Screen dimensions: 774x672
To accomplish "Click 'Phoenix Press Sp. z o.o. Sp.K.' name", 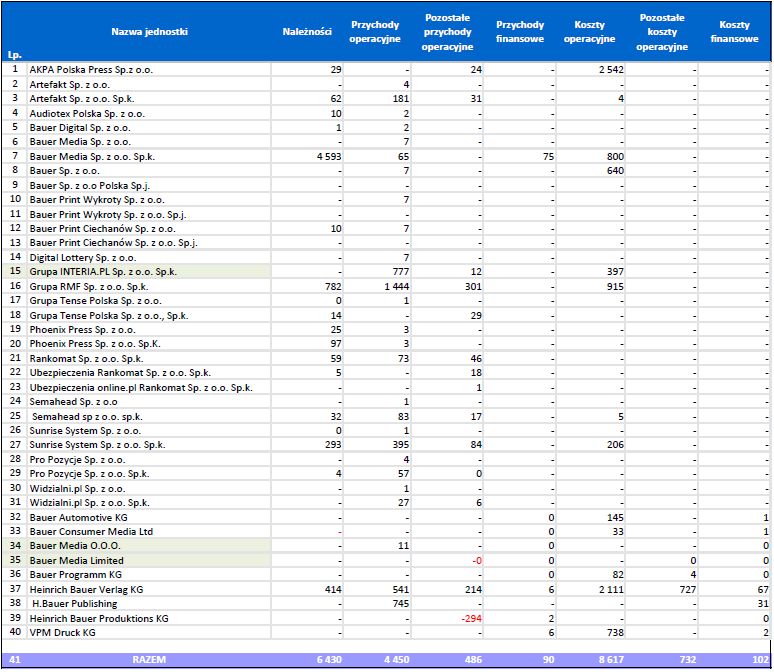I will click(95, 344).
